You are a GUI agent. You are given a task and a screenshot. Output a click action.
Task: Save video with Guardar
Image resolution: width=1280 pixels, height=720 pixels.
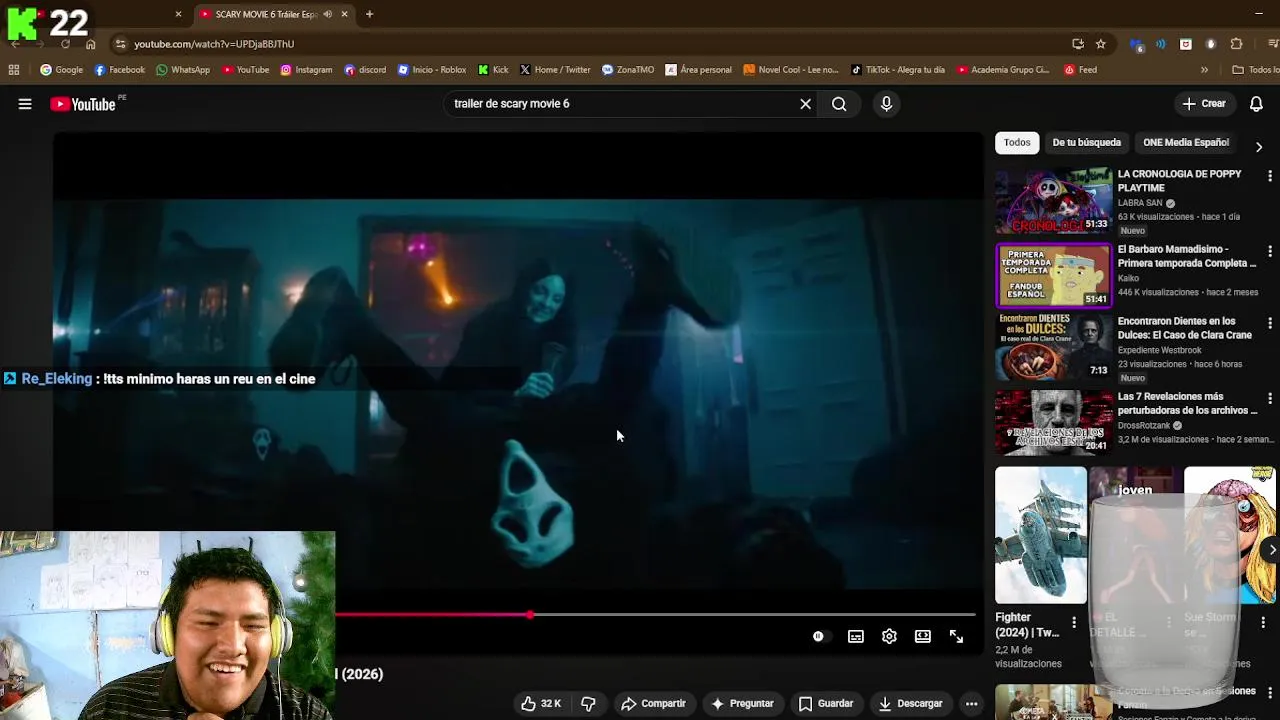coord(825,704)
